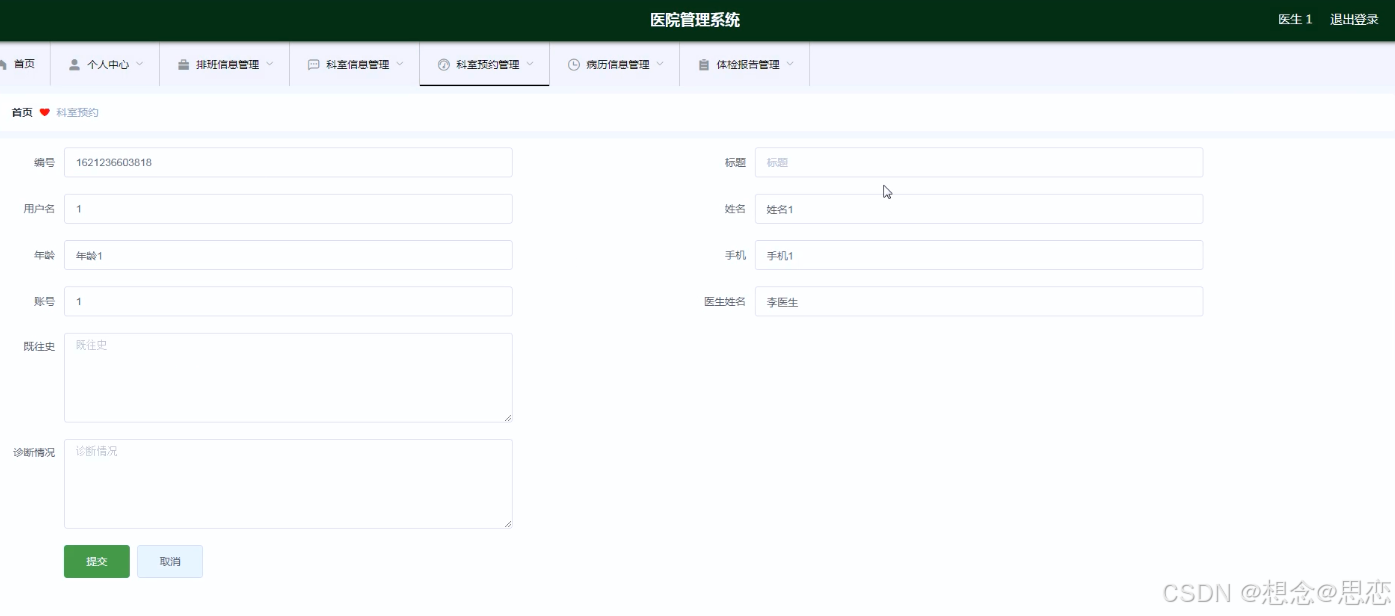Focus the 医生姓名 input field
This screenshot has height=616, width=1395.
979,301
